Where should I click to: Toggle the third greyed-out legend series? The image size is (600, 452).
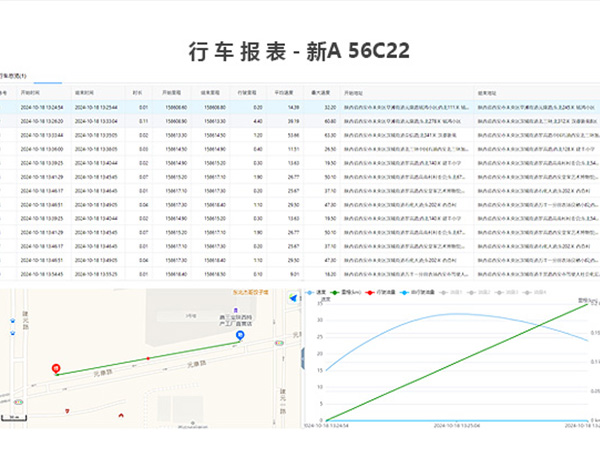507,292
